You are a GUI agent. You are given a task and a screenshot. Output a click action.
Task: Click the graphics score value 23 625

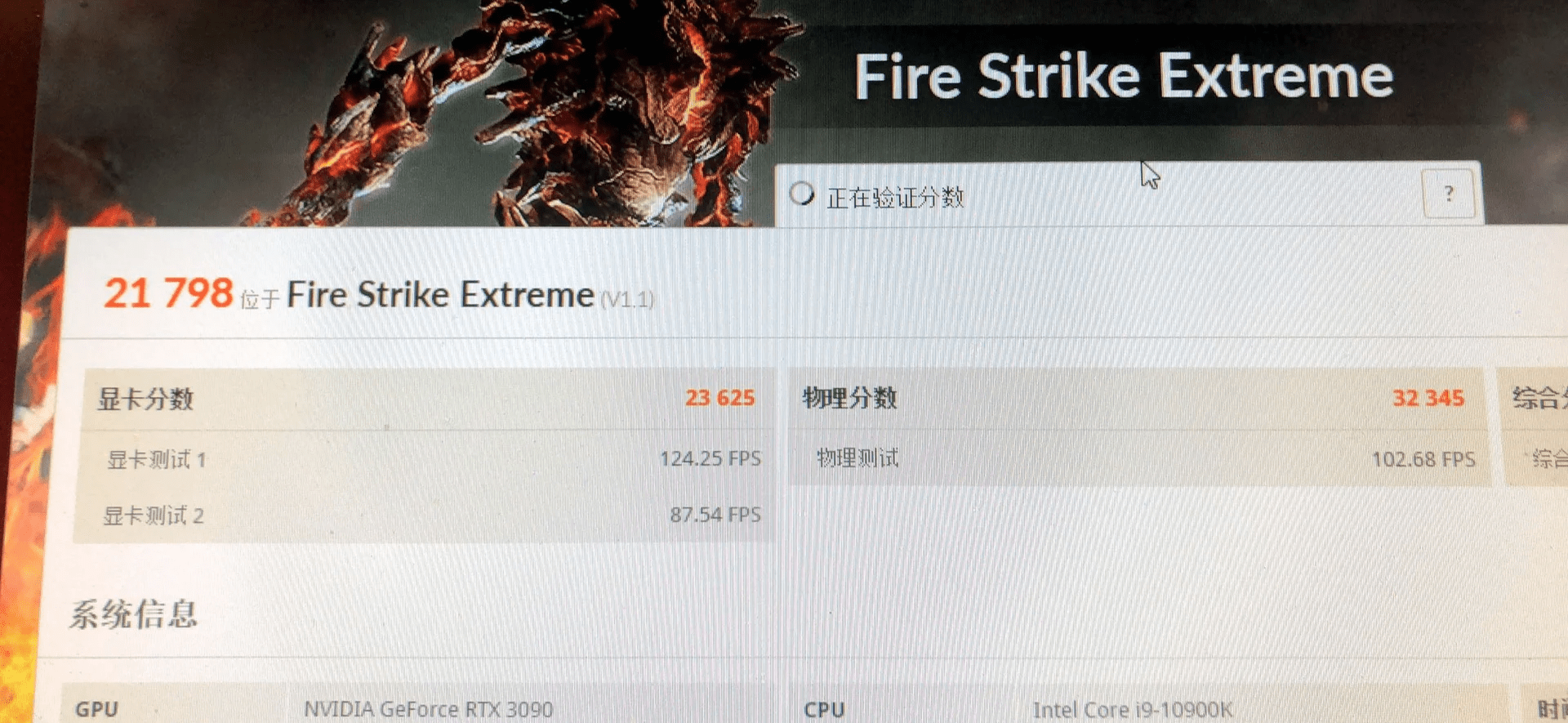pyautogui.click(x=719, y=398)
